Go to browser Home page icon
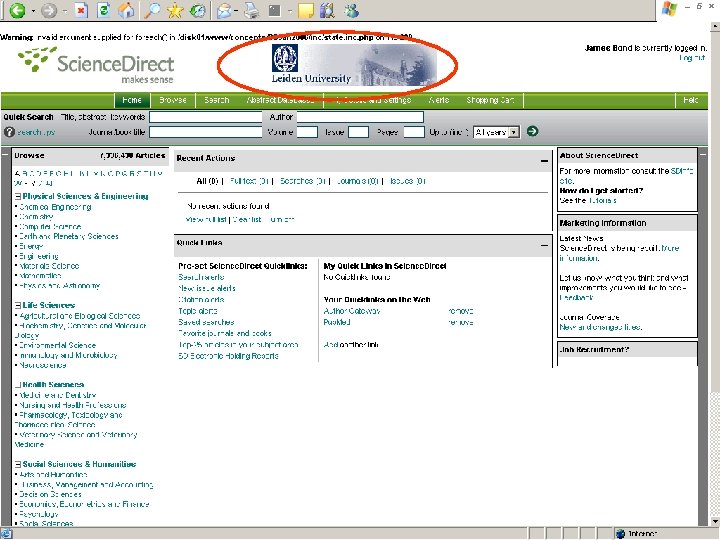This screenshot has height=540, width=720. click(x=127, y=10)
